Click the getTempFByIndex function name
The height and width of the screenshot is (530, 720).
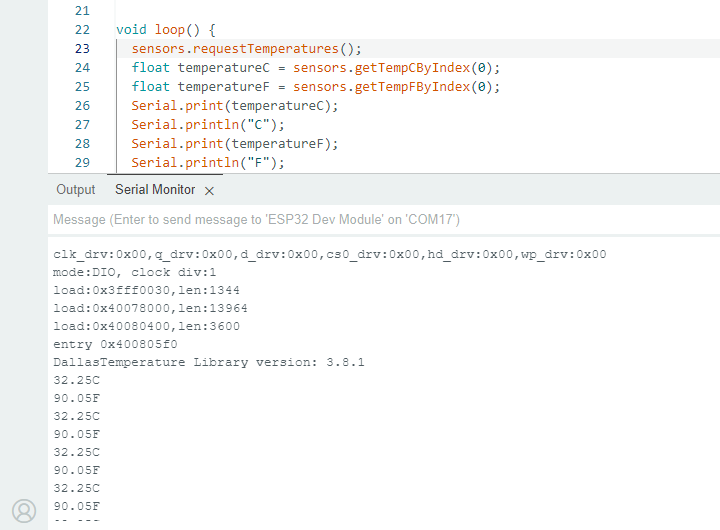coord(410,87)
